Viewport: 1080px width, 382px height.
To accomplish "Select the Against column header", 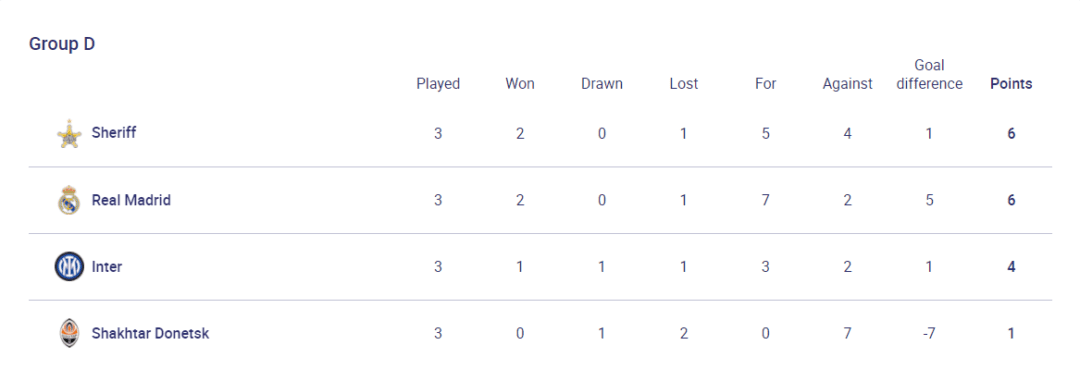I will tap(847, 84).
